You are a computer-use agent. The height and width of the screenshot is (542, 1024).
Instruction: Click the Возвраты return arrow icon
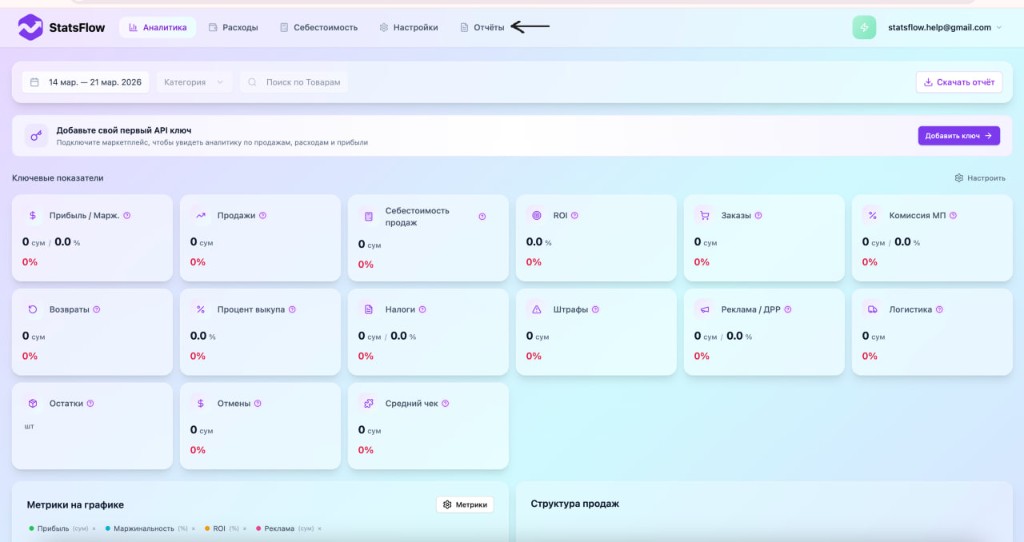click(x=33, y=310)
